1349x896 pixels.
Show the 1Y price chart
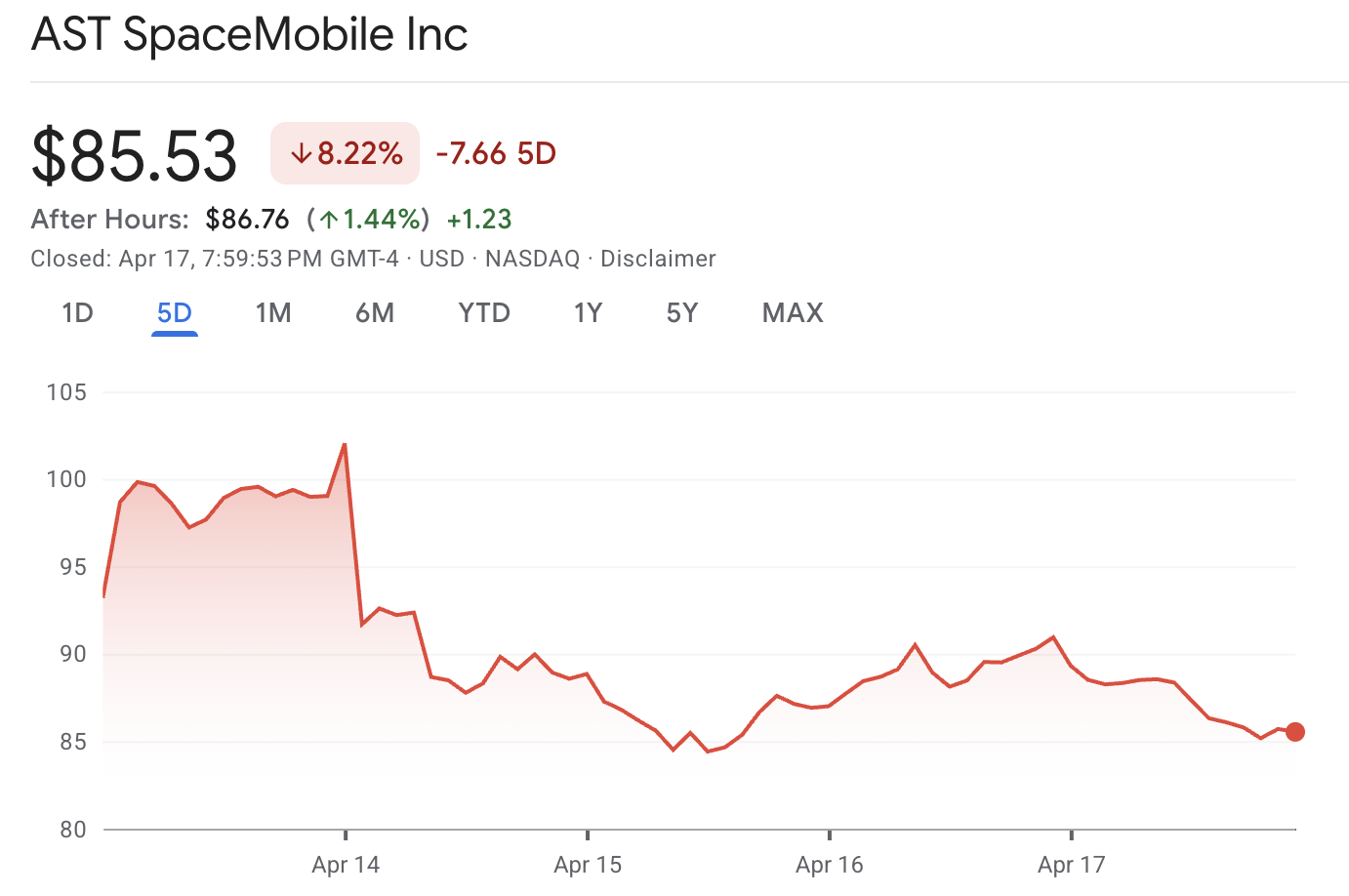pos(588,313)
